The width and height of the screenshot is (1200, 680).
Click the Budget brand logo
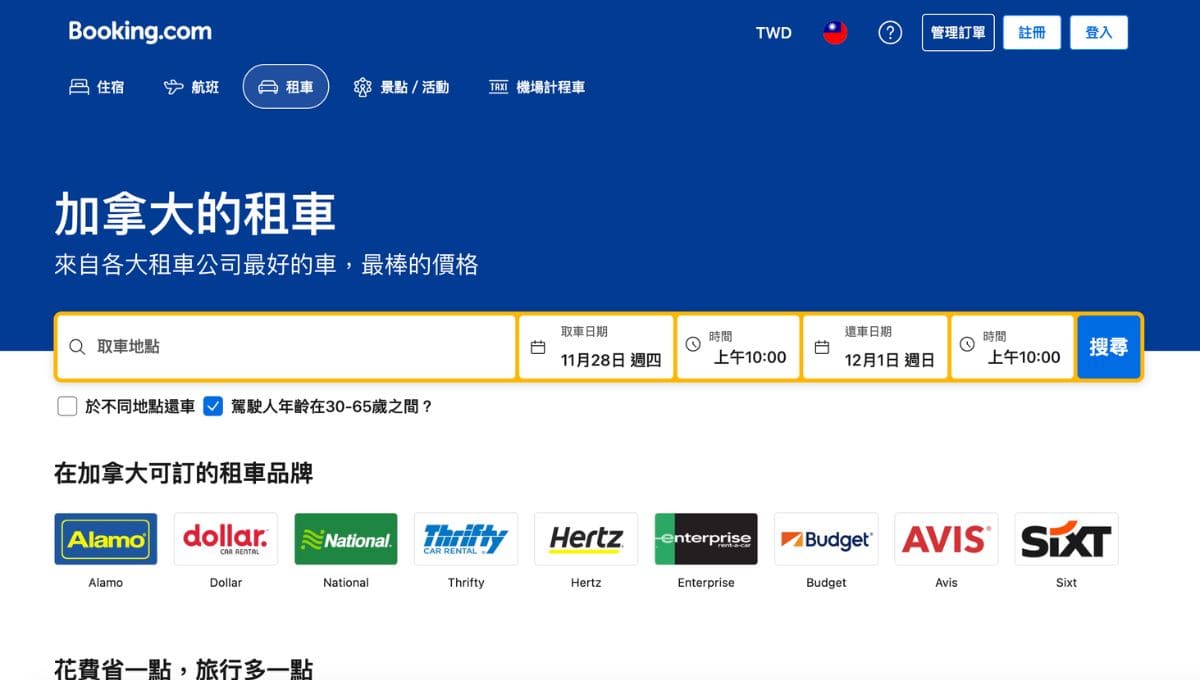point(826,539)
